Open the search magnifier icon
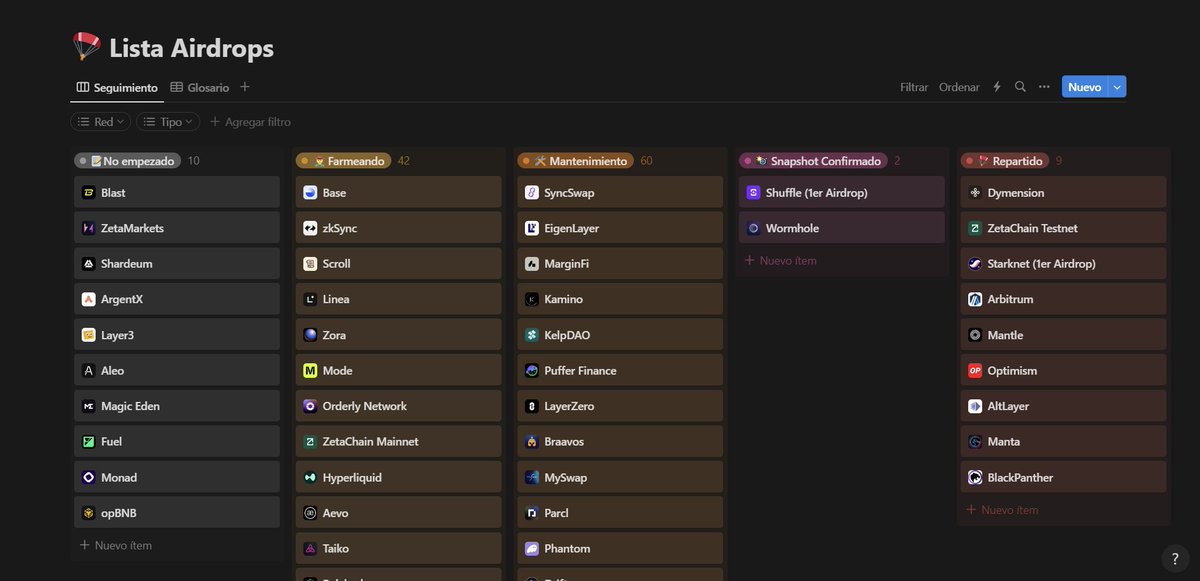 coord(1020,87)
